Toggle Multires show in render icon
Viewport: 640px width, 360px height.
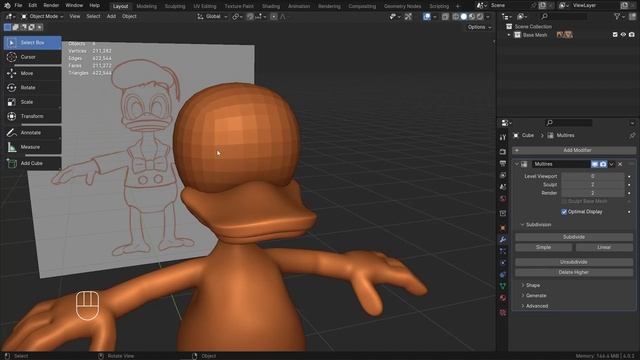(x=603, y=164)
